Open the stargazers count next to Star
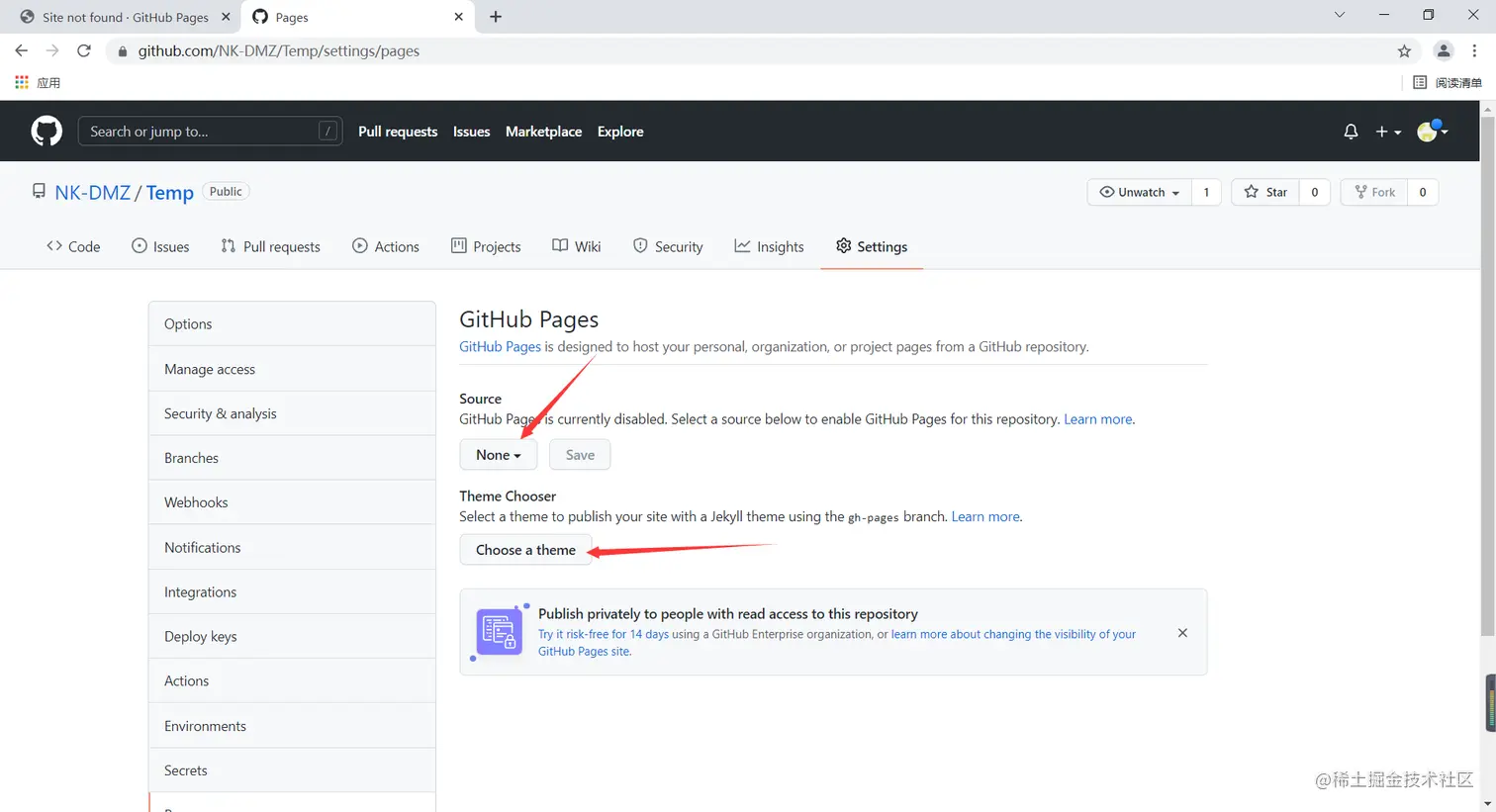 tap(1315, 192)
